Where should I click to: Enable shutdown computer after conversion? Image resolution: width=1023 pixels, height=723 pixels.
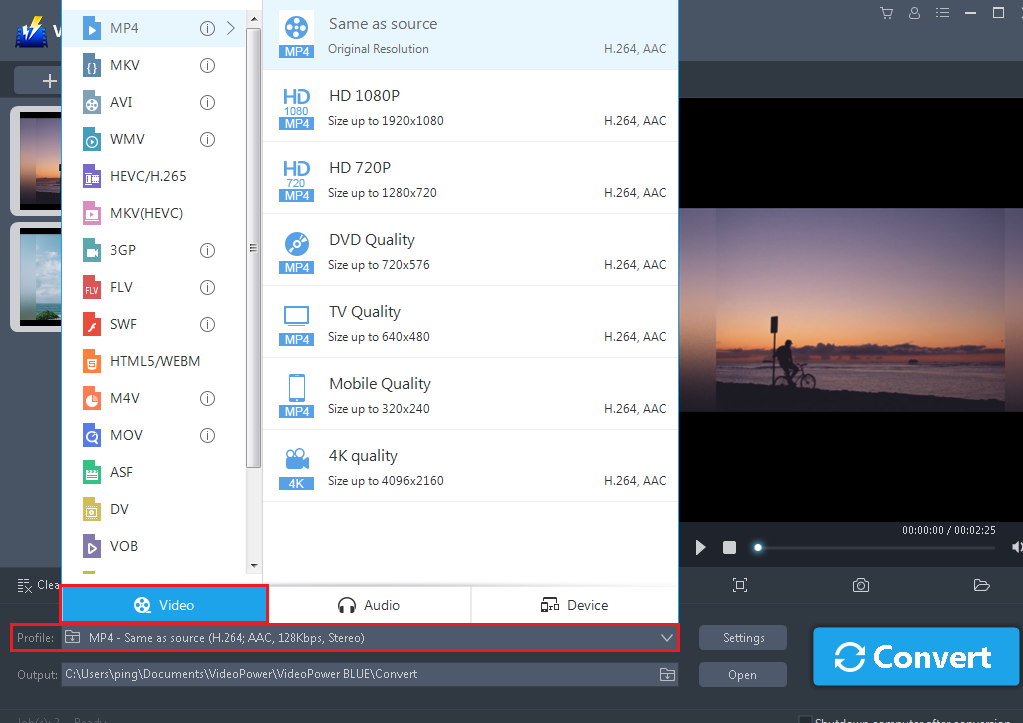pos(805,718)
